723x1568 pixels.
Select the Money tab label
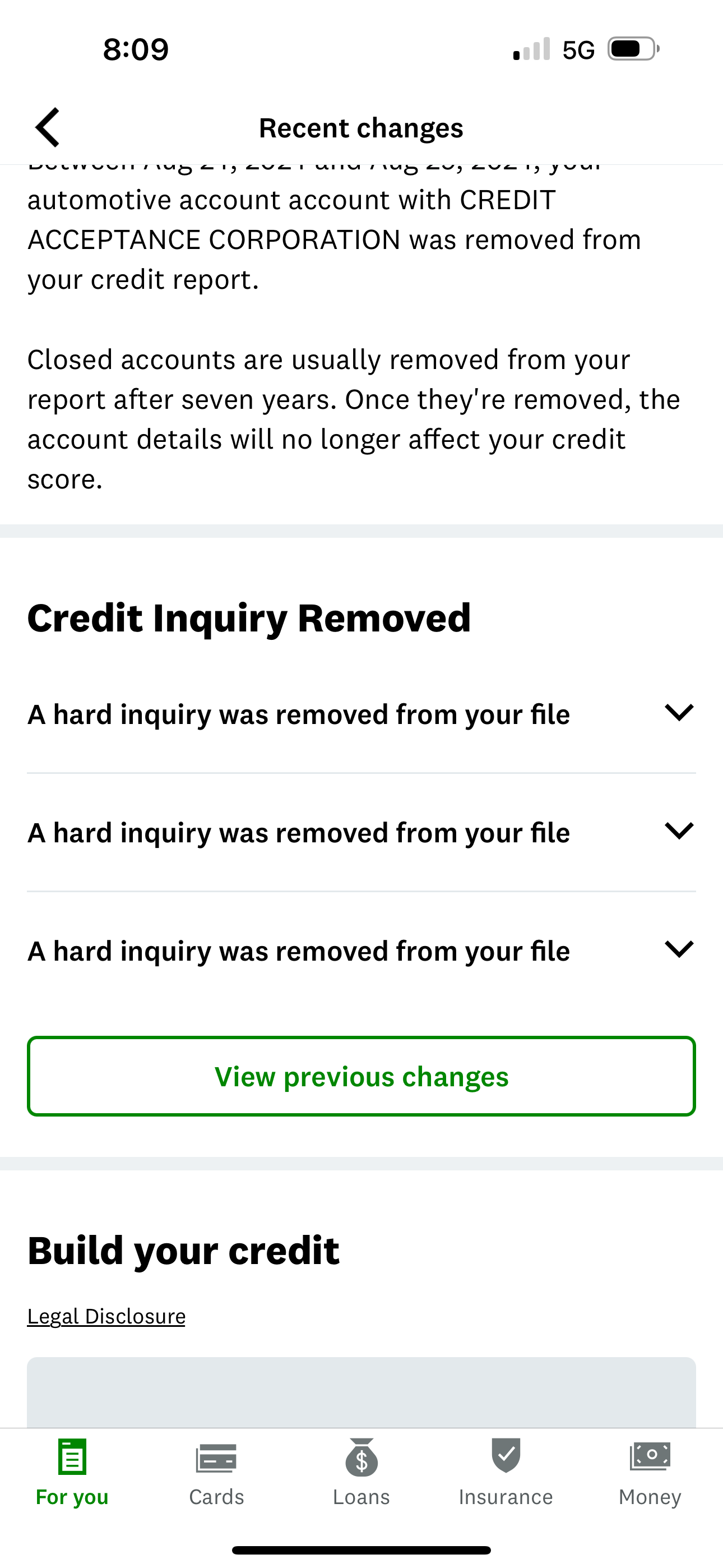650,1497
